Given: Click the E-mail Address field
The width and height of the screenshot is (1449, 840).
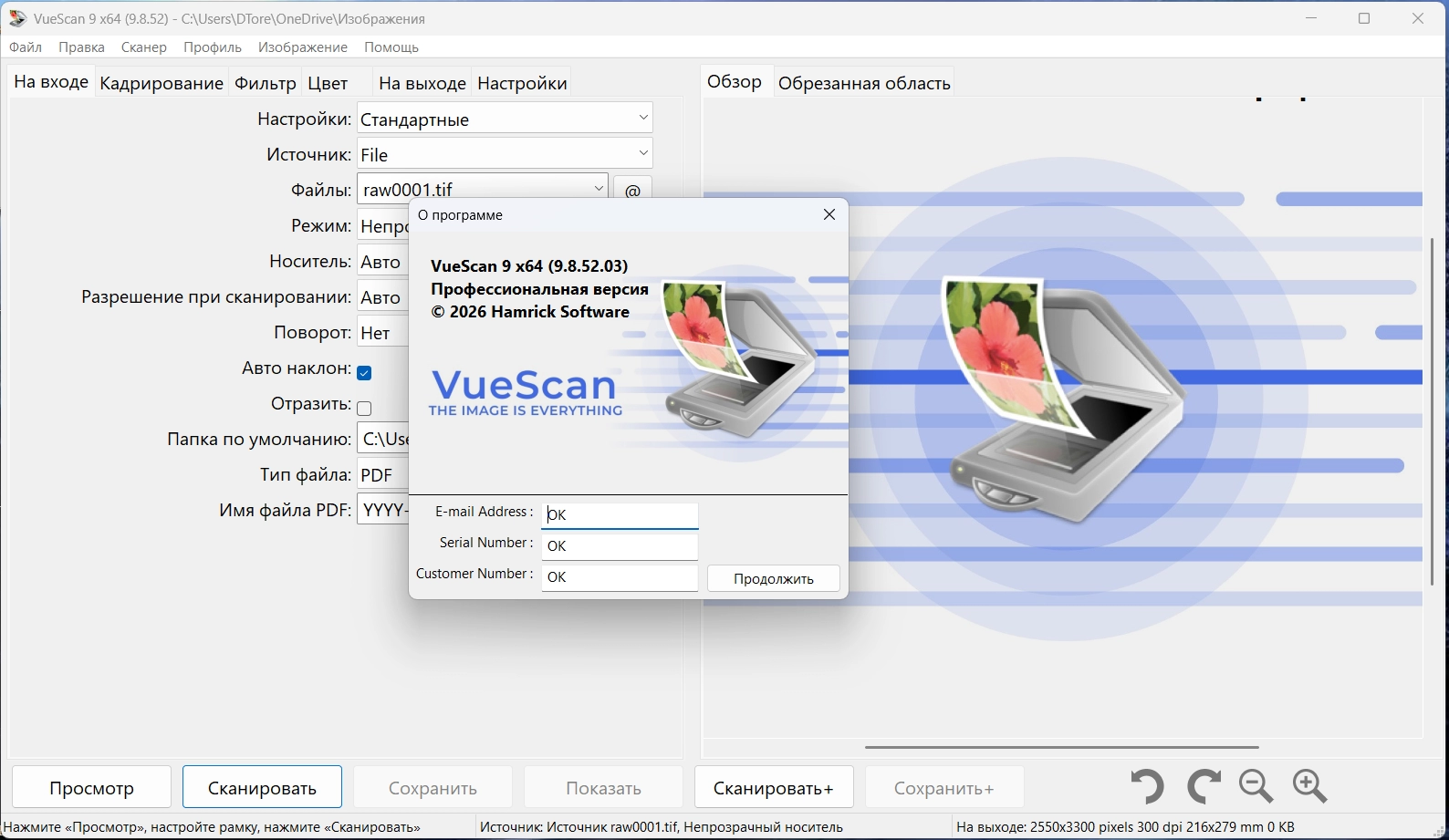Looking at the screenshot, I should [620, 515].
